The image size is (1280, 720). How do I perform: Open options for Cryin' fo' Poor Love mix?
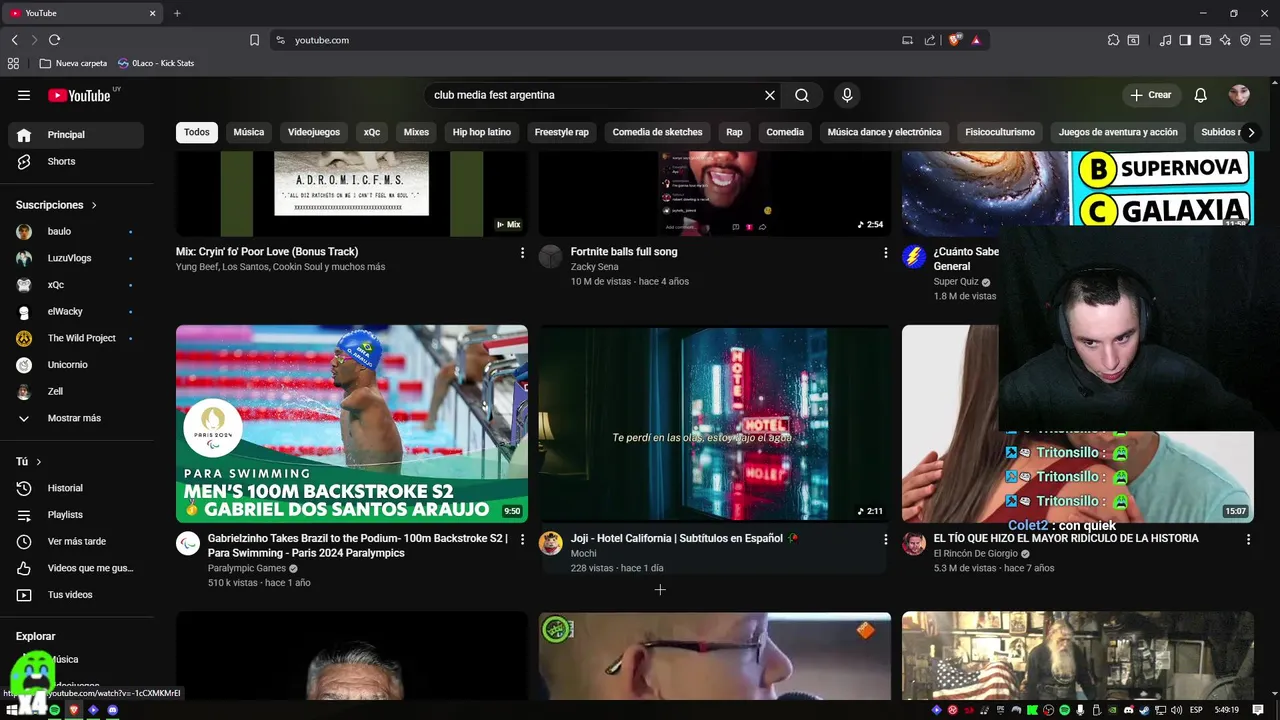[522, 253]
